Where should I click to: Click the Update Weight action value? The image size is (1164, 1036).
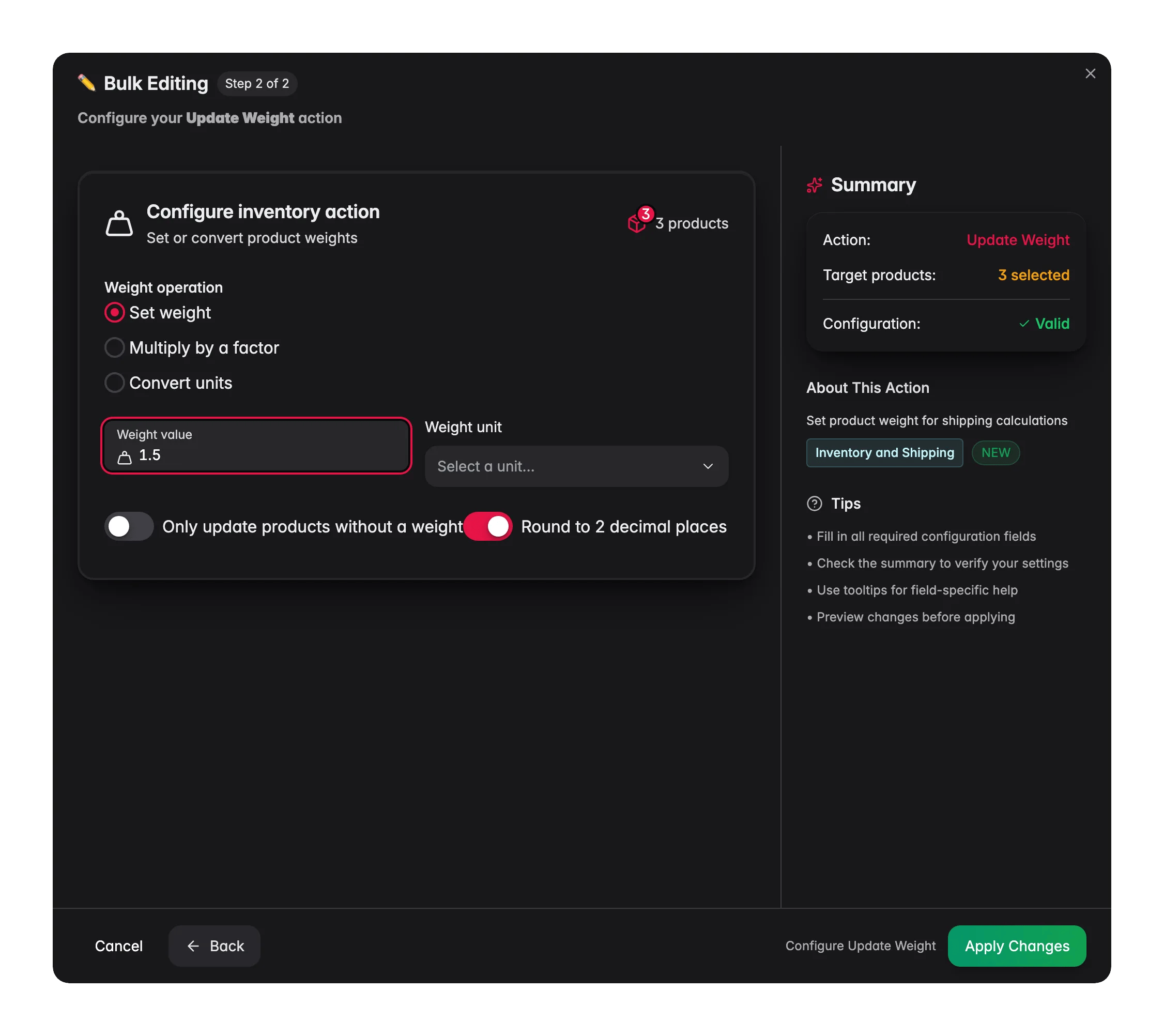click(1018, 240)
